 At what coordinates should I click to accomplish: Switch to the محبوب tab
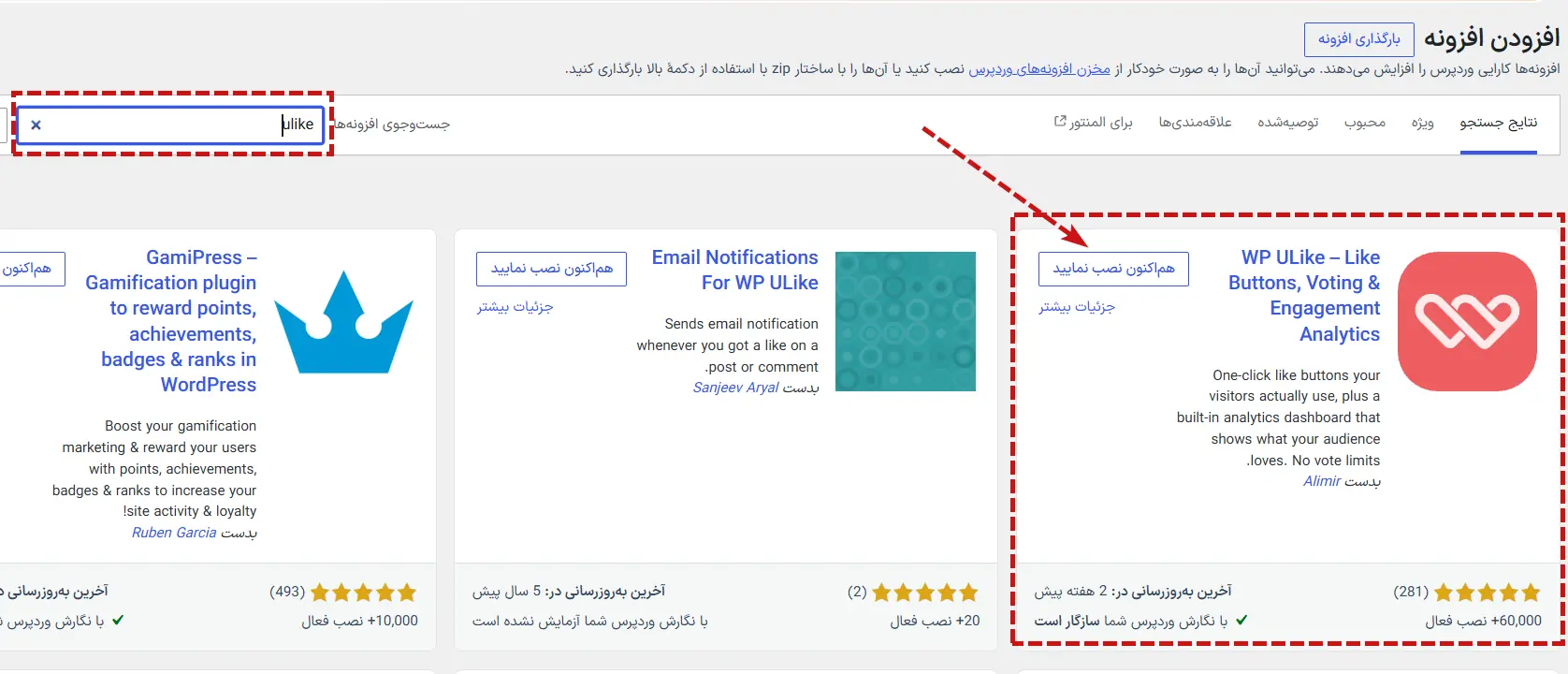coord(1365,123)
